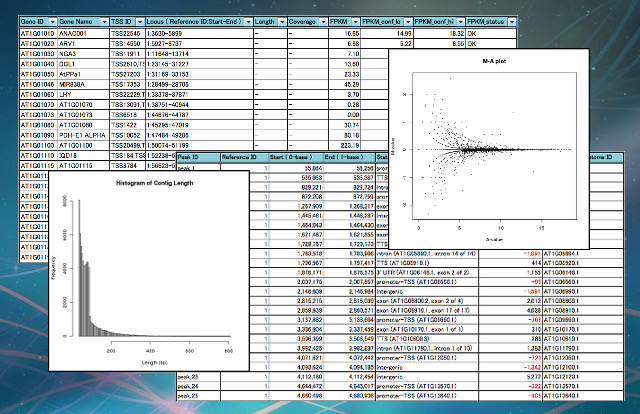This screenshot has height=414, width=640.
Task: Select gene name cell ARV1
Action: 83,44
